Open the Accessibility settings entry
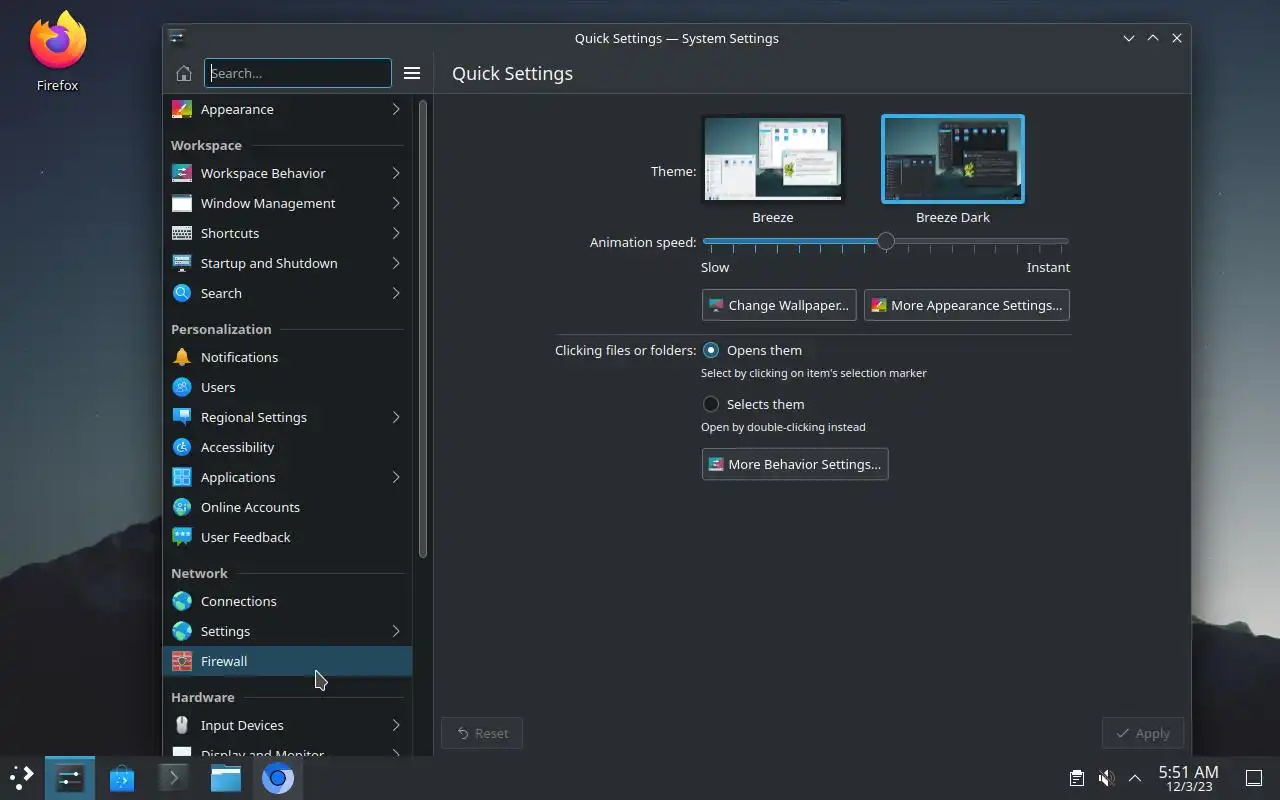Image resolution: width=1280 pixels, height=800 pixels. coord(287,447)
